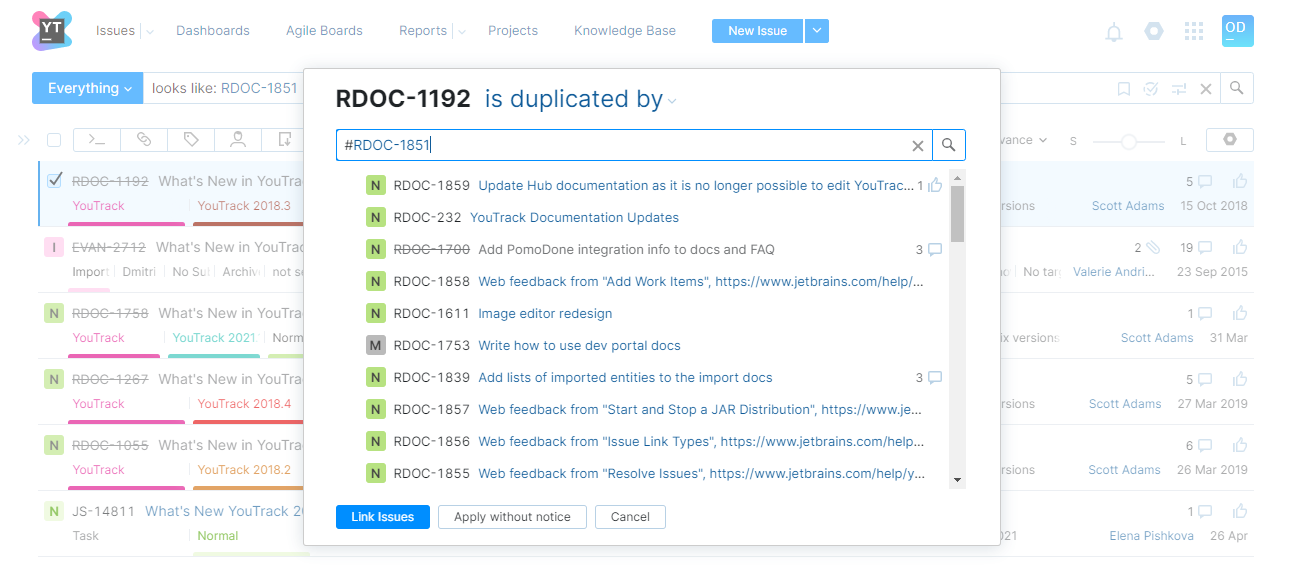Click the link issues toolbar icon

[144, 140]
